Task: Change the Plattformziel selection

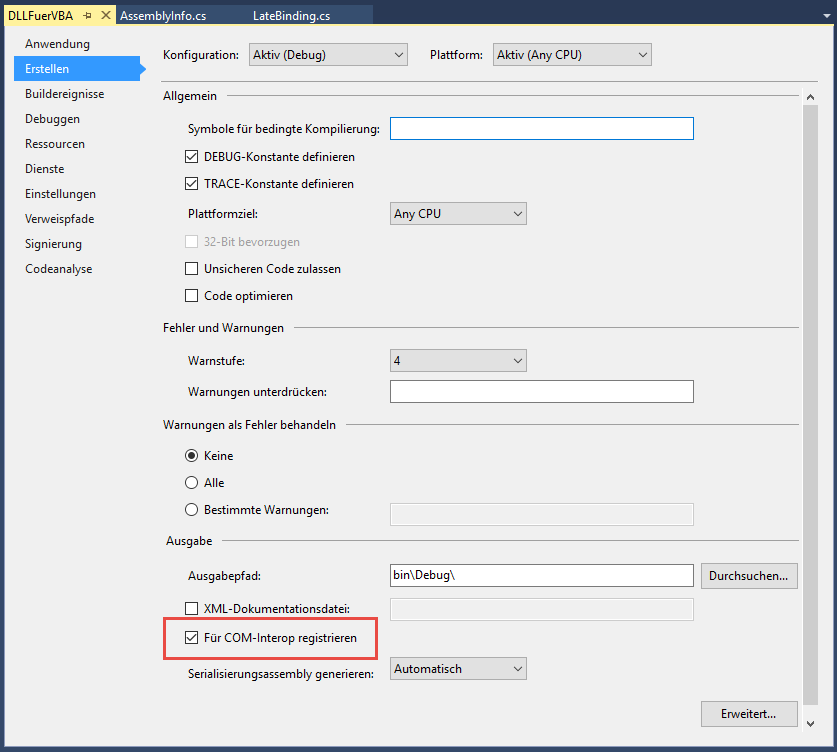Action: (518, 213)
